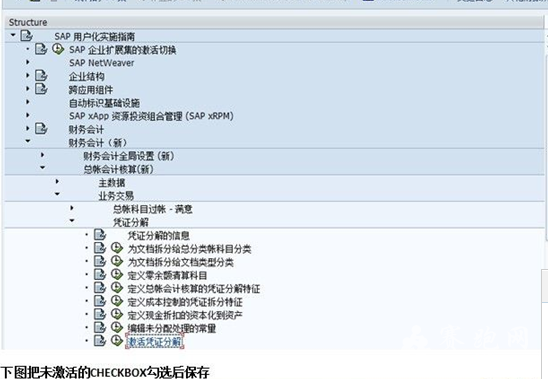Viewport: 548px width, 379px height.
Task: Click the 总帐科目过帐 - 满意 label
Action: pyautogui.click(x=153, y=209)
